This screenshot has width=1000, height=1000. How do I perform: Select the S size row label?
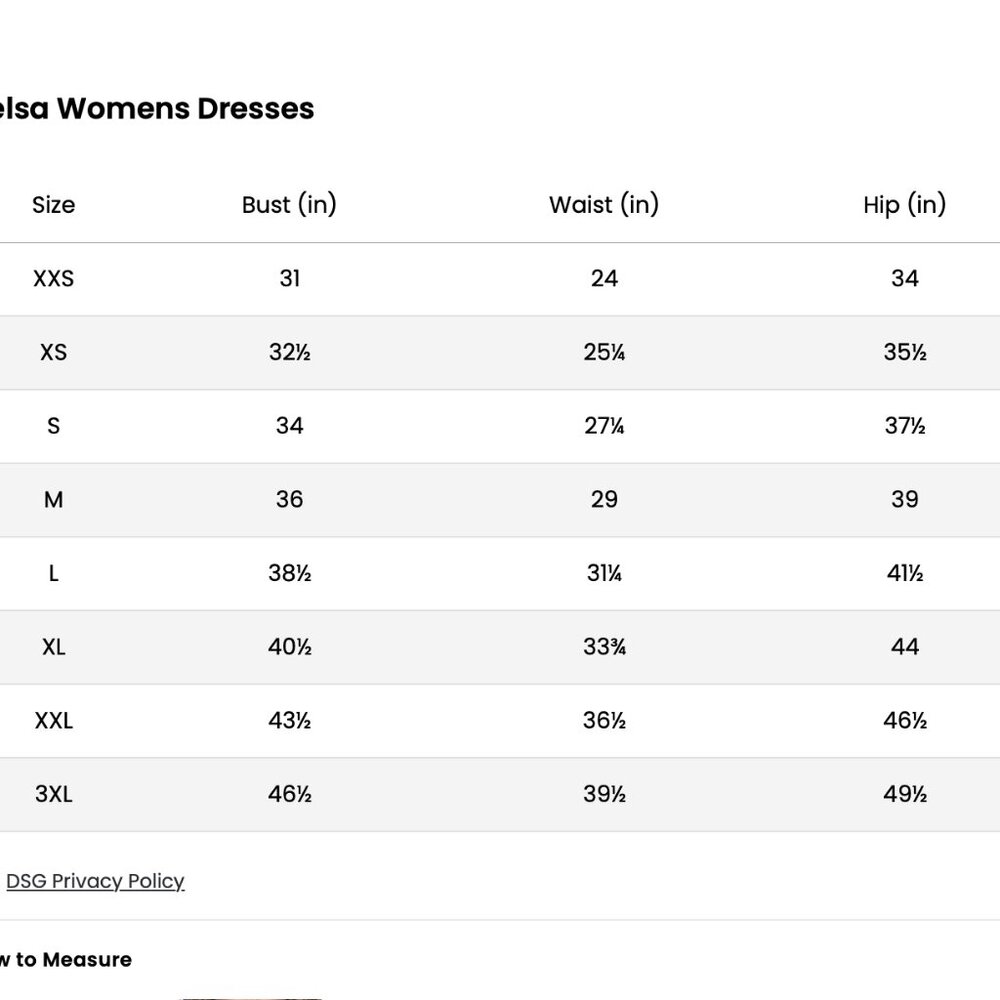(54, 426)
